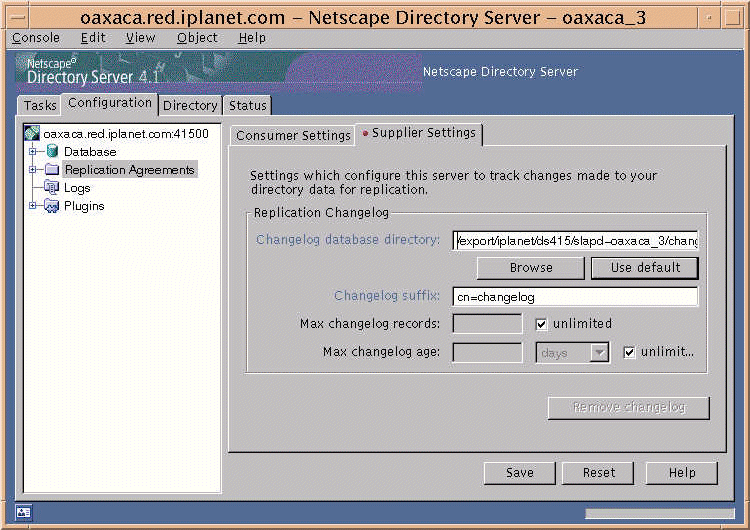Screen dimensions: 750x530
Task: Click the Changelog database directory field
Action: coord(575,241)
